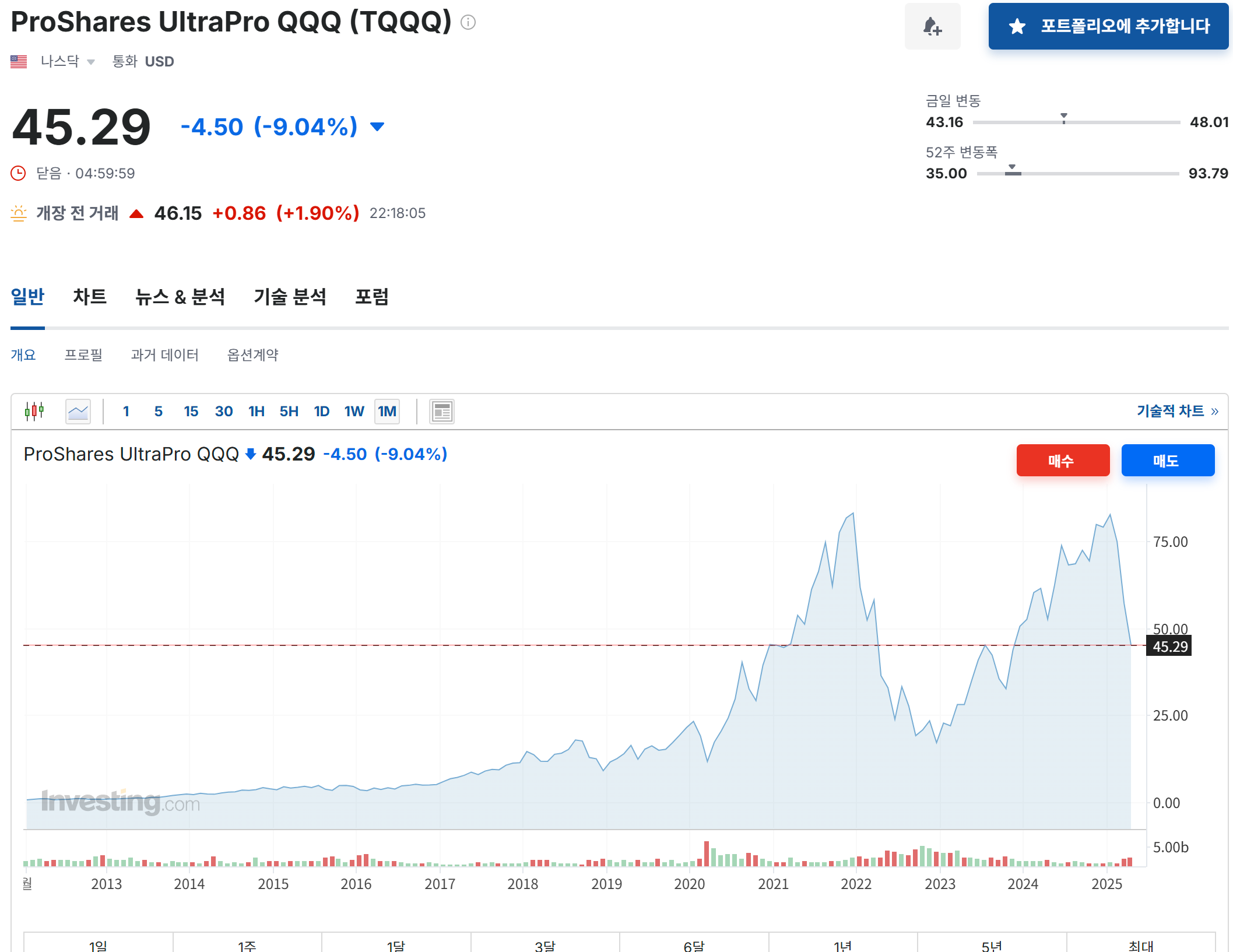Viewport: 1233px width, 952px height.
Task: Click the info icon next to TQQQ ticker
Action: [x=466, y=22]
